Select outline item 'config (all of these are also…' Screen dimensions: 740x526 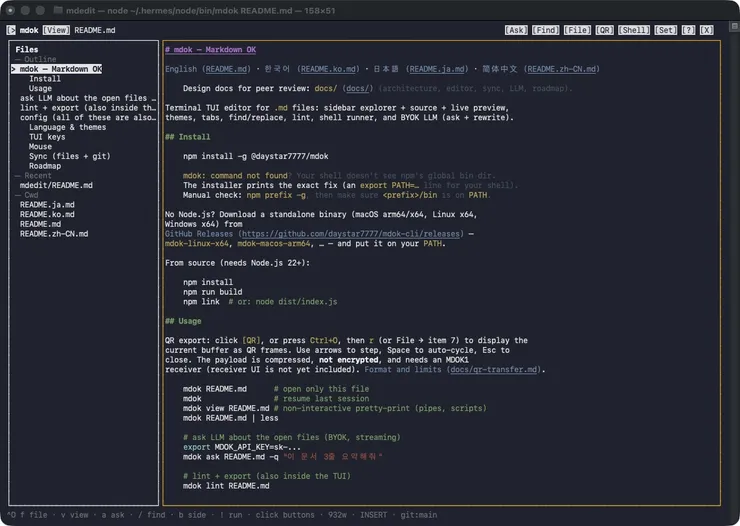[x=88, y=117]
